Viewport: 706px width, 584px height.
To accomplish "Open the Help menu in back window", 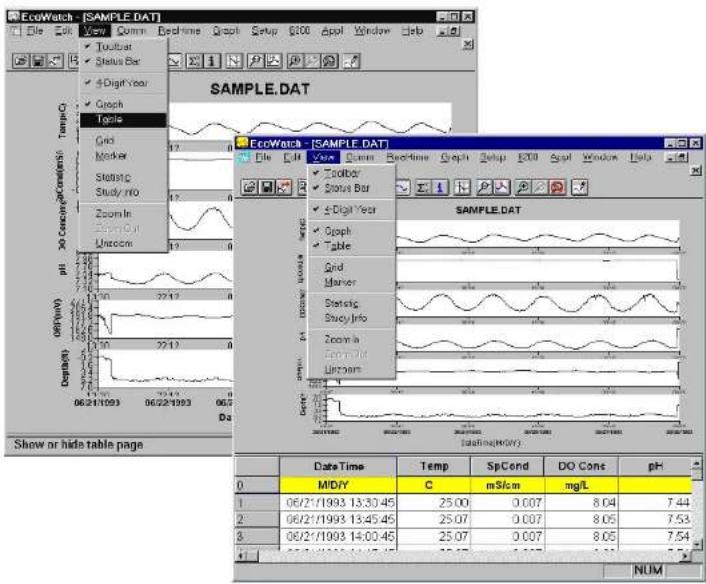I will coord(412,31).
